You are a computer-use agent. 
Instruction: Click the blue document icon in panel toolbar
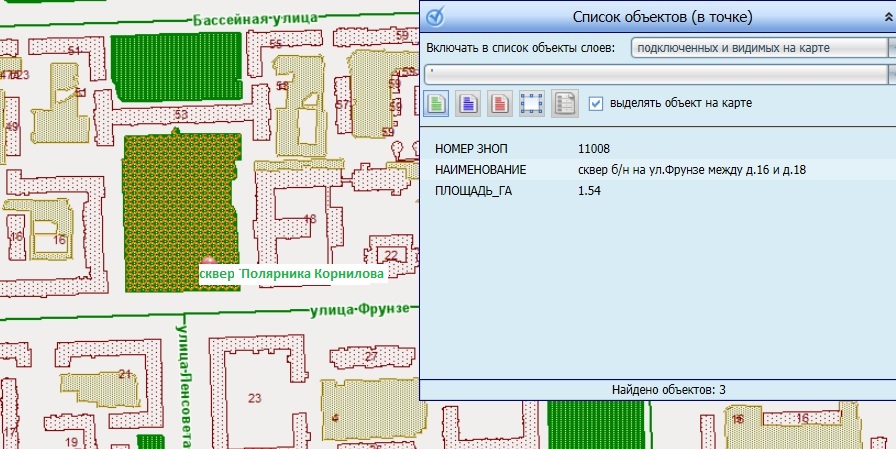click(x=468, y=103)
